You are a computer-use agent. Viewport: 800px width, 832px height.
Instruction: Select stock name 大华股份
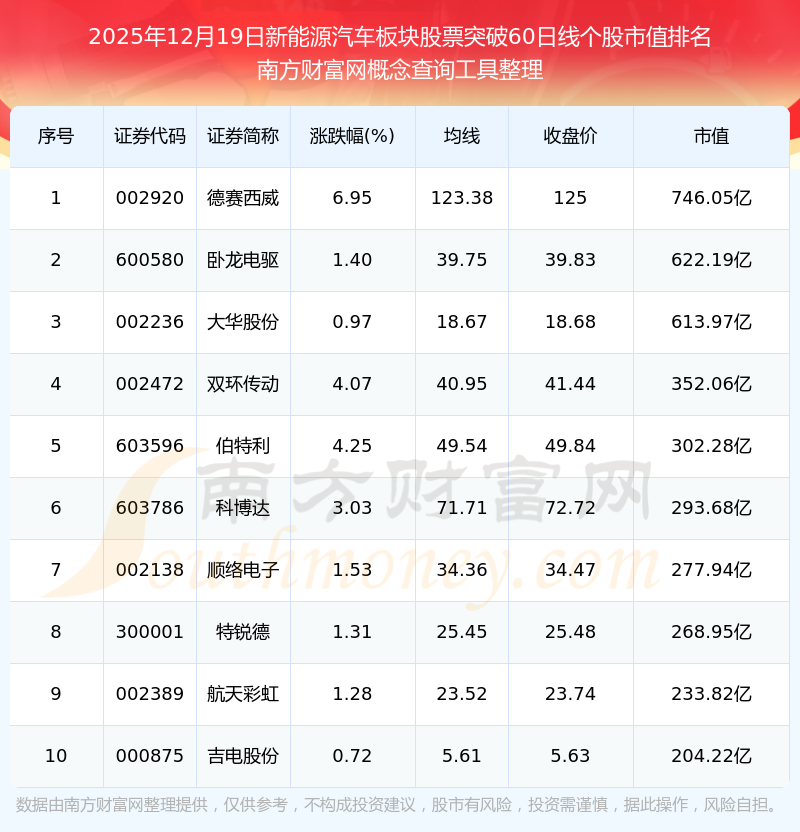[243, 322]
